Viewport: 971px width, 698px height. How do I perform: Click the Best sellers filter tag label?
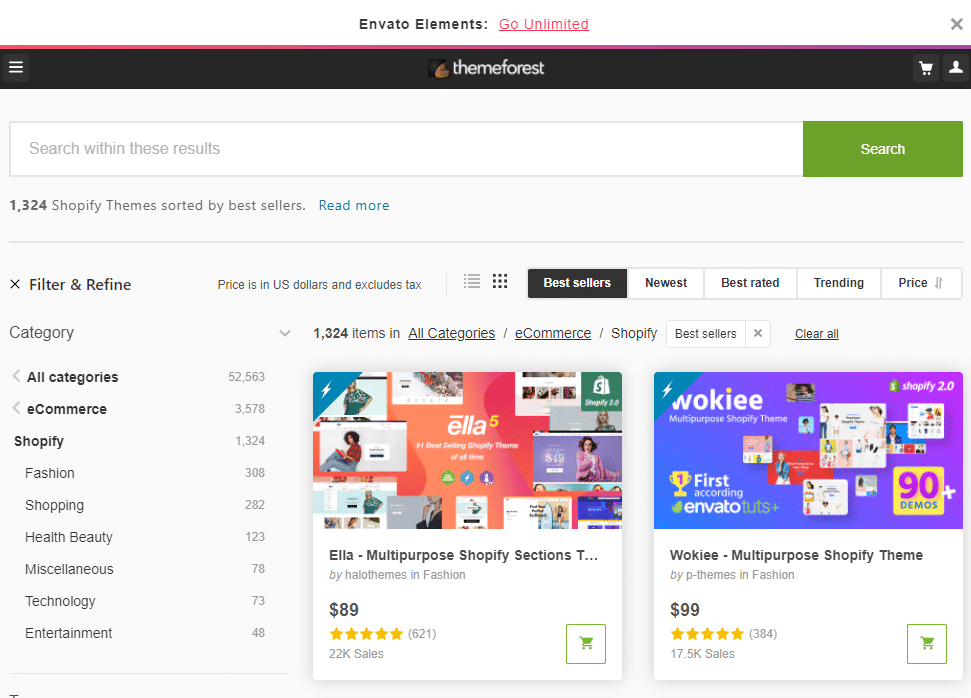click(705, 334)
